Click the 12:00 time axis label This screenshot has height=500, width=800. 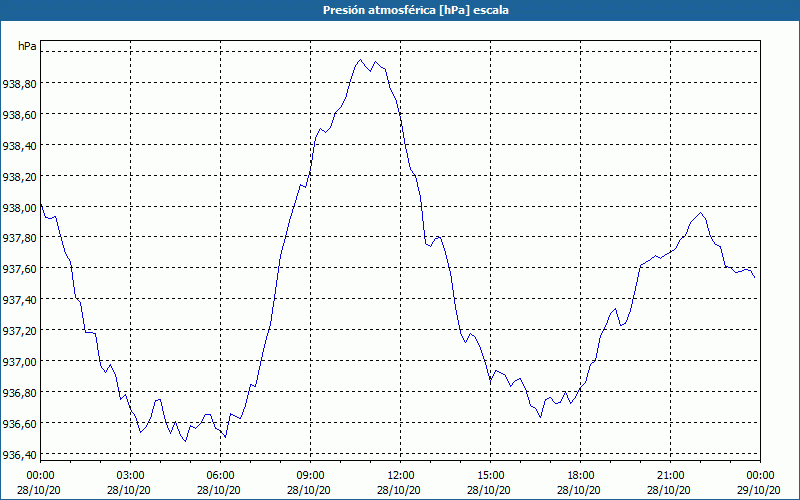[401, 476]
